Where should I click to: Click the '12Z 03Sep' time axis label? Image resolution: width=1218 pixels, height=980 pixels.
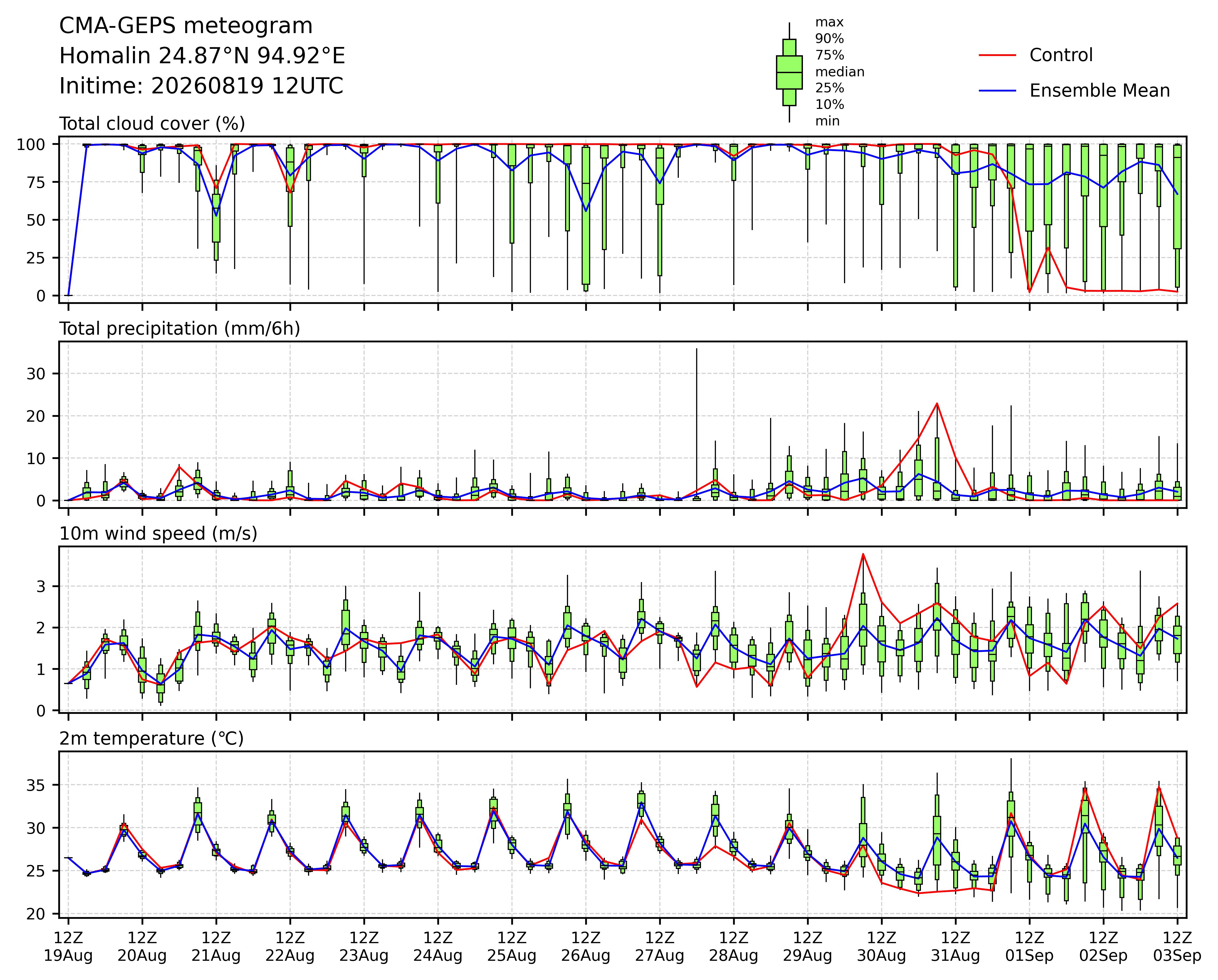1177,947
